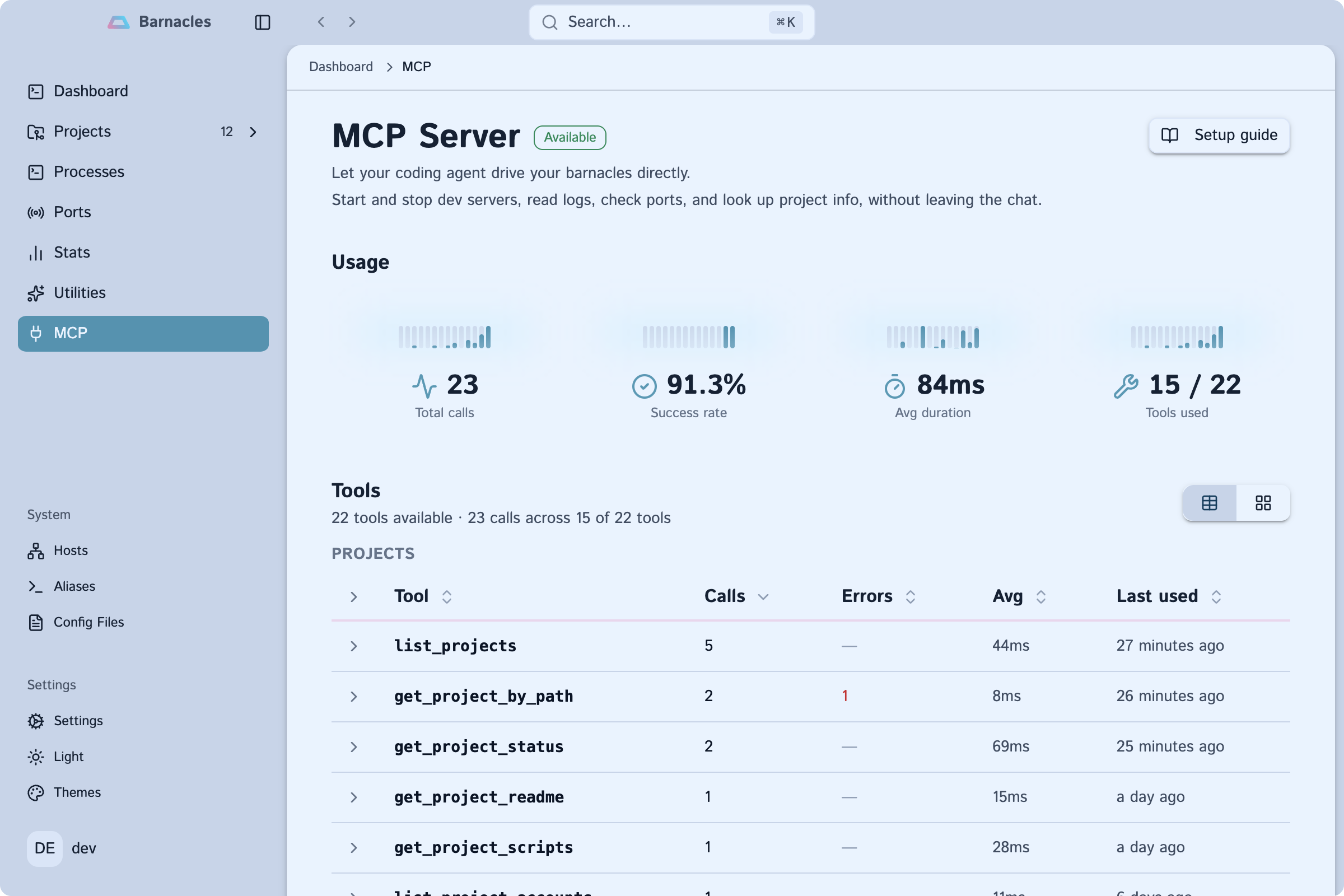Image resolution: width=1344 pixels, height=896 pixels.
Task: Click the Projects folder icon
Action: pyautogui.click(x=35, y=132)
